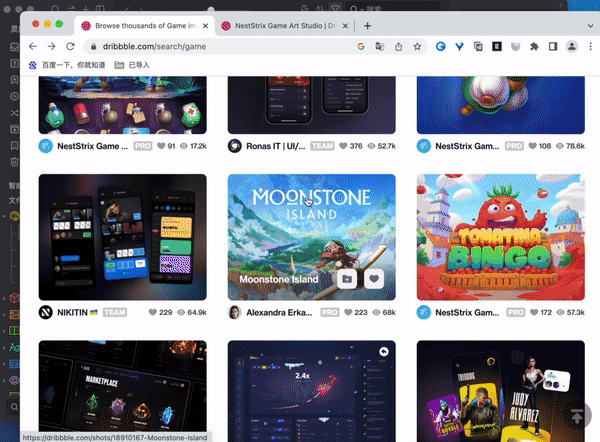
Task: Open the Extensions puzzle-piece menu
Action: (534, 47)
